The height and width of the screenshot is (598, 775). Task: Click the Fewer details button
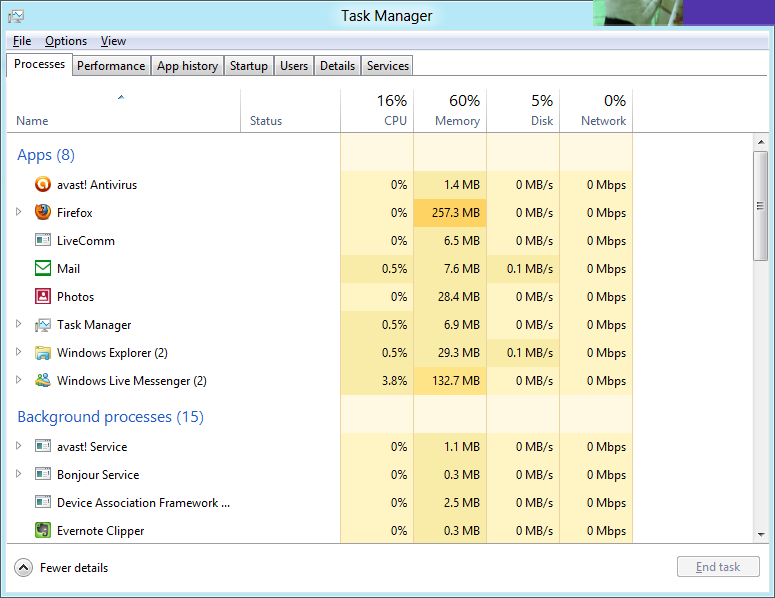coord(62,568)
